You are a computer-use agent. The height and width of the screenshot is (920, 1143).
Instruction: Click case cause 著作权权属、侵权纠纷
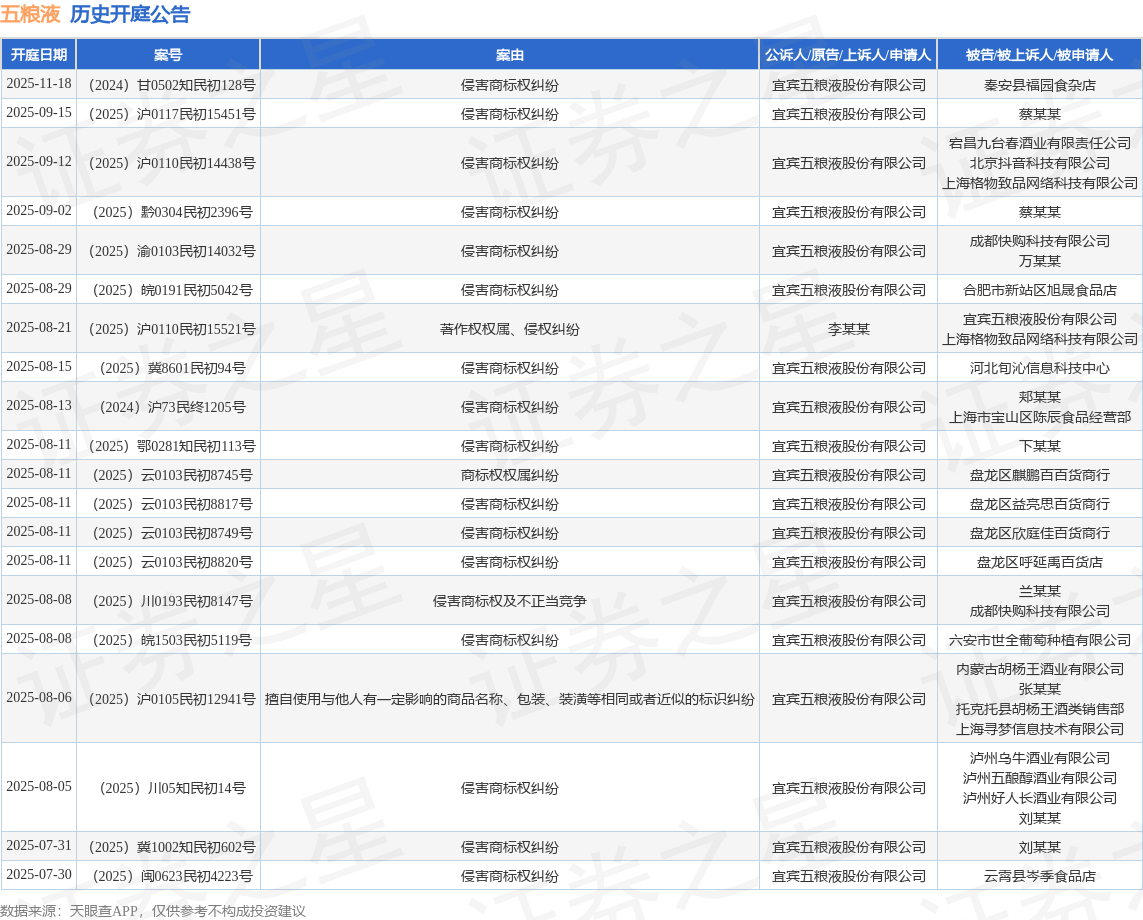point(510,330)
